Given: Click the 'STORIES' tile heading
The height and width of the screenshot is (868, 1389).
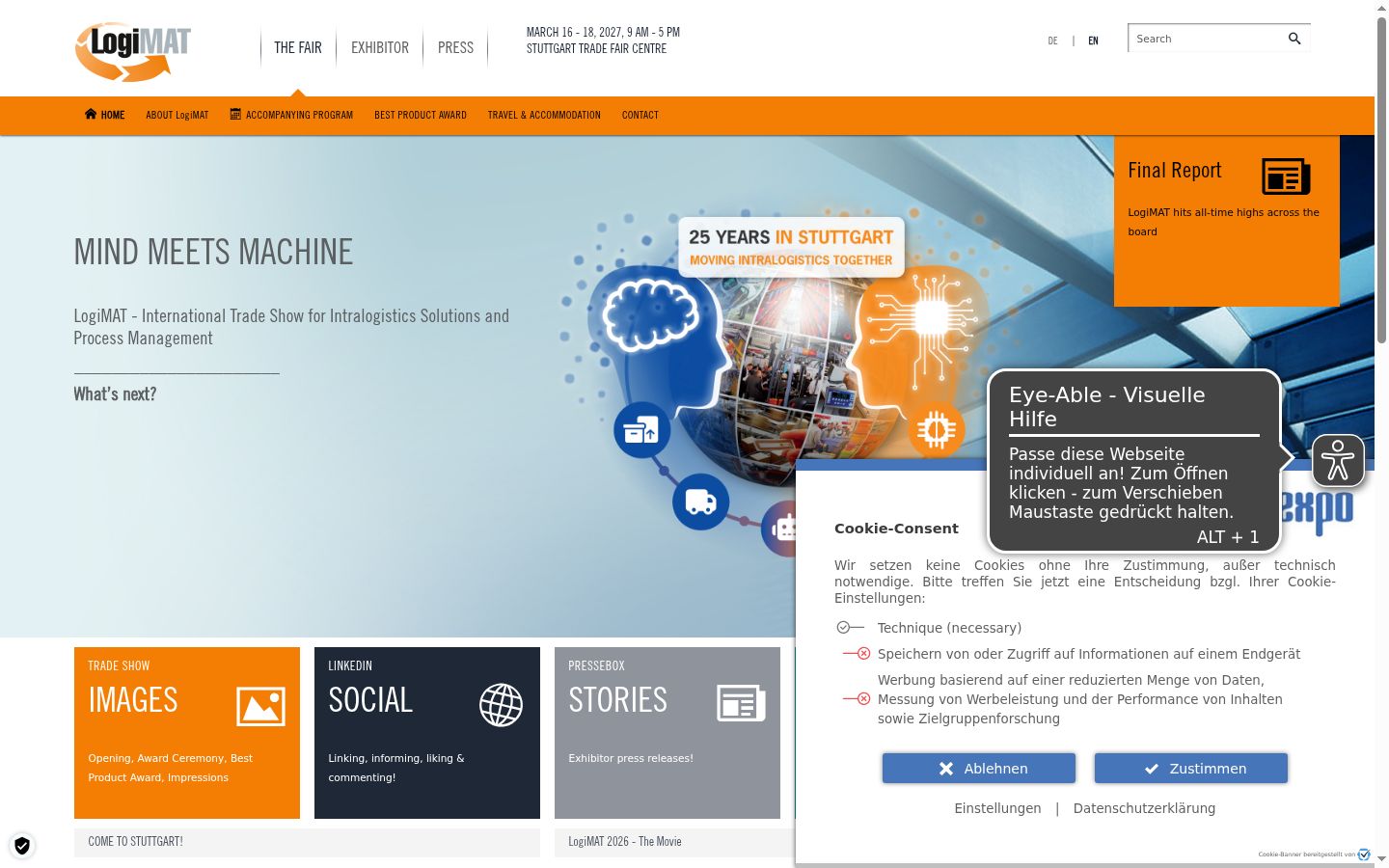Looking at the screenshot, I should click(618, 699).
